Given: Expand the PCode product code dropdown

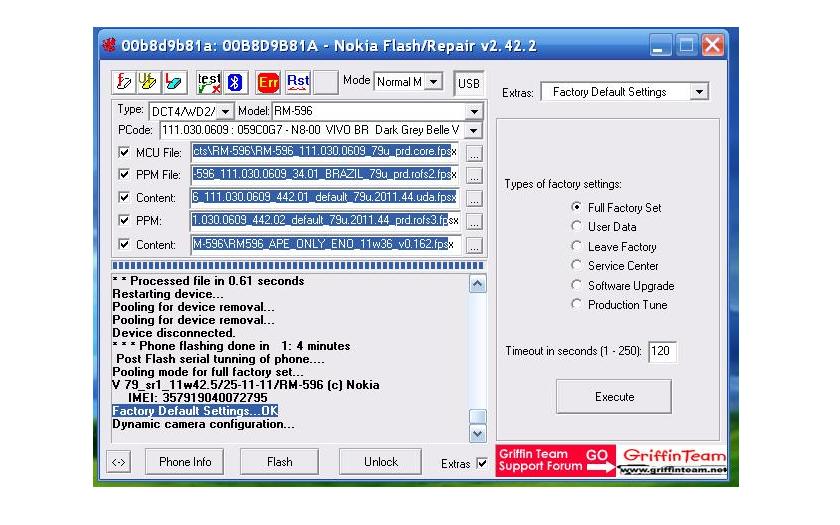Looking at the screenshot, I should pyautogui.click(x=474, y=130).
